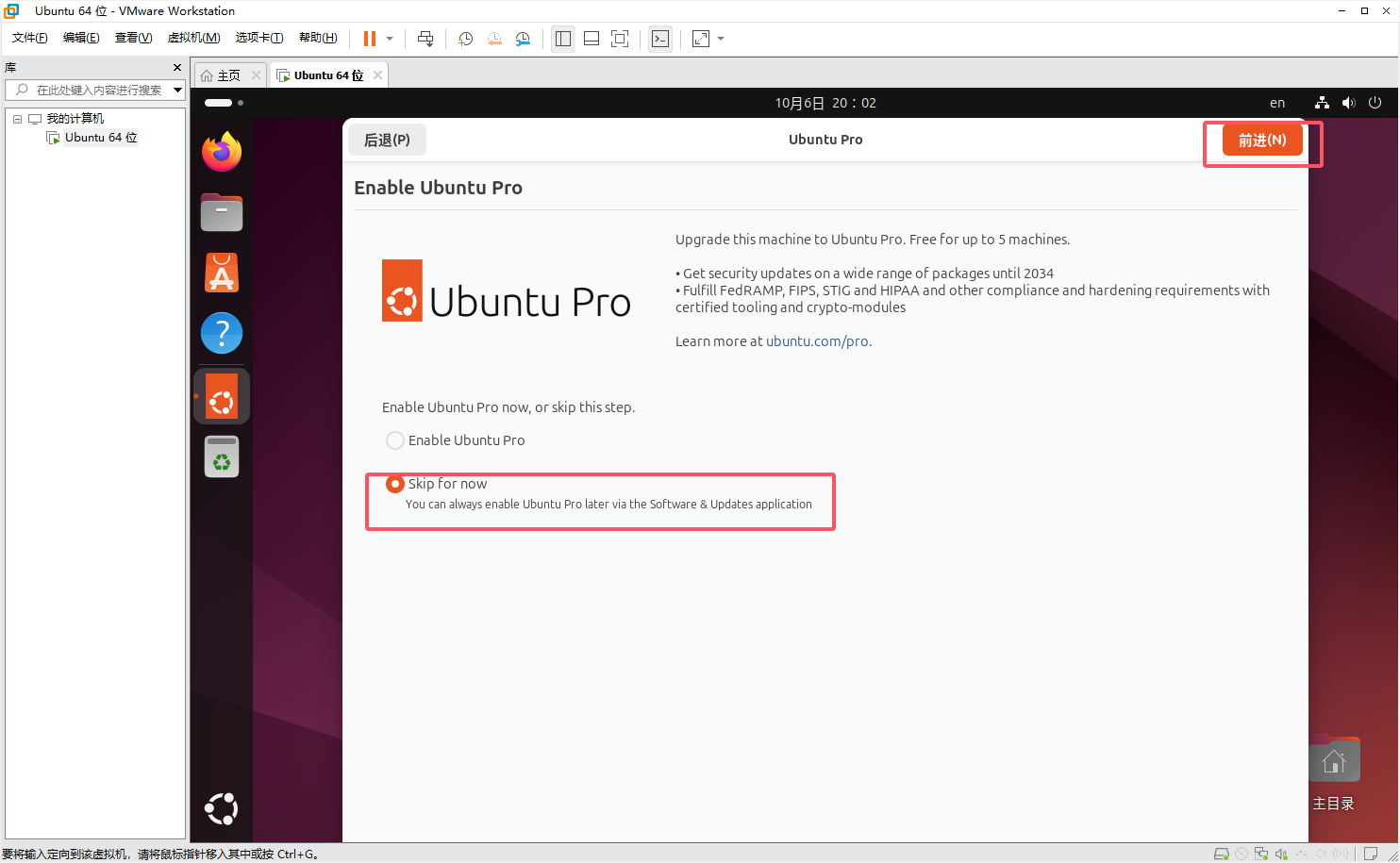Open the power options dropdown beside pause
The height and width of the screenshot is (863, 1400).
click(390, 39)
